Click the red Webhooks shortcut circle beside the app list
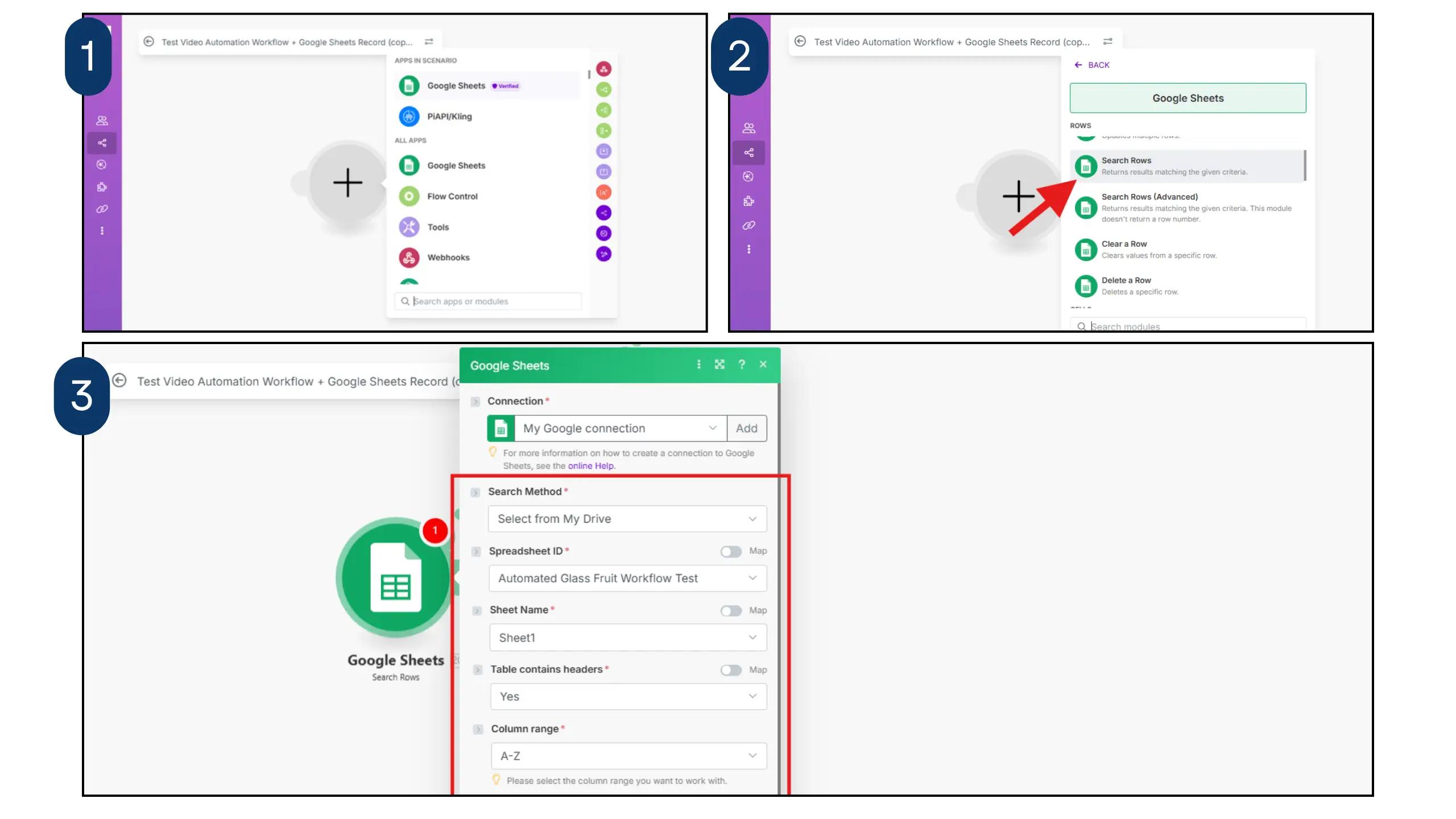Image resolution: width=1456 pixels, height=819 pixels. (x=603, y=69)
